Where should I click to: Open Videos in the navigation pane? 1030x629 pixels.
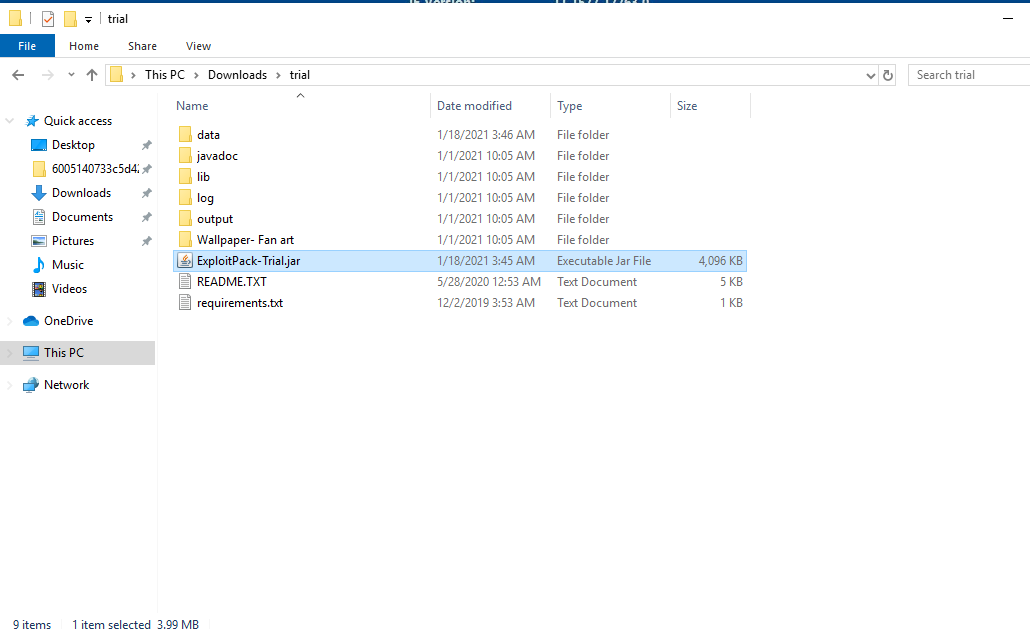click(x=69, y=289)
